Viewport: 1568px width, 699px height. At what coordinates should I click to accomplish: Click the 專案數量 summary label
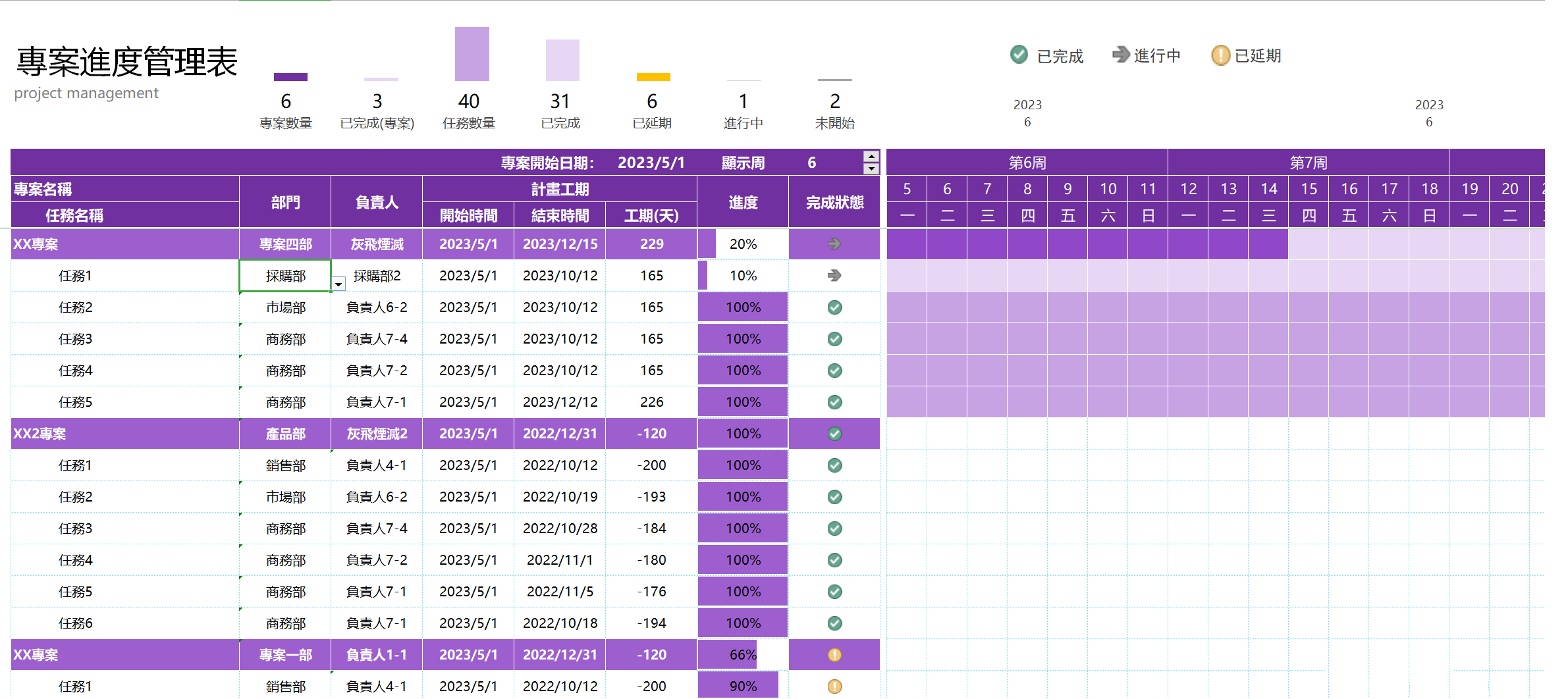click(x=286, y=123)
